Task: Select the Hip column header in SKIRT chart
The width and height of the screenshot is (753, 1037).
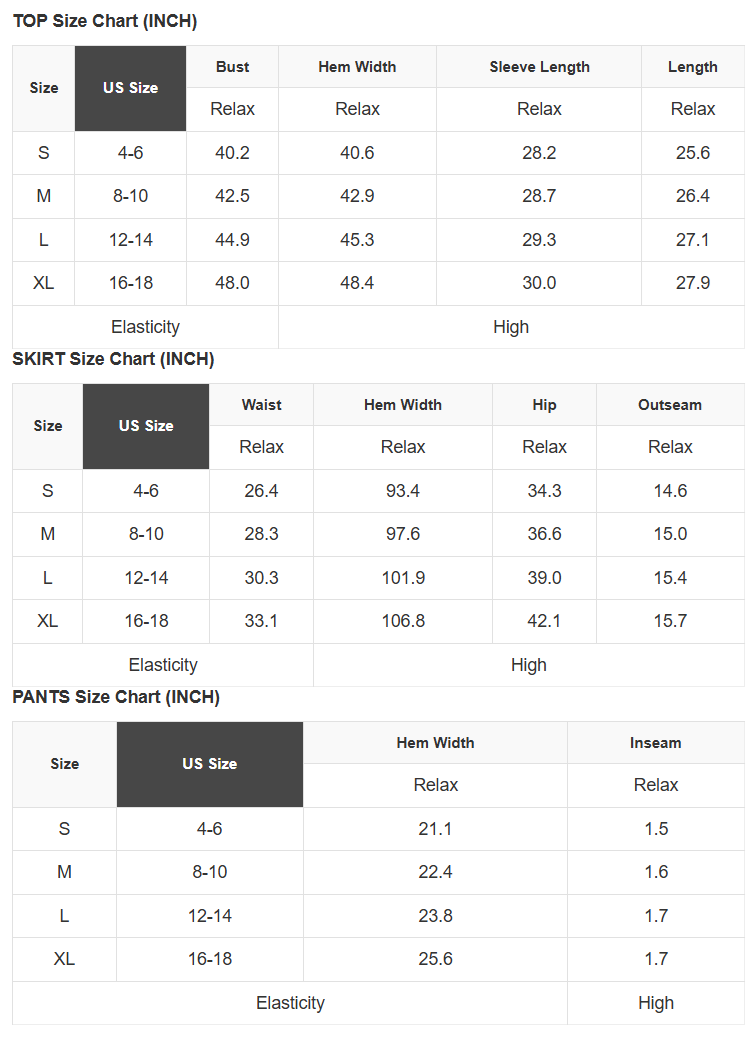Action: click(544, 405)
